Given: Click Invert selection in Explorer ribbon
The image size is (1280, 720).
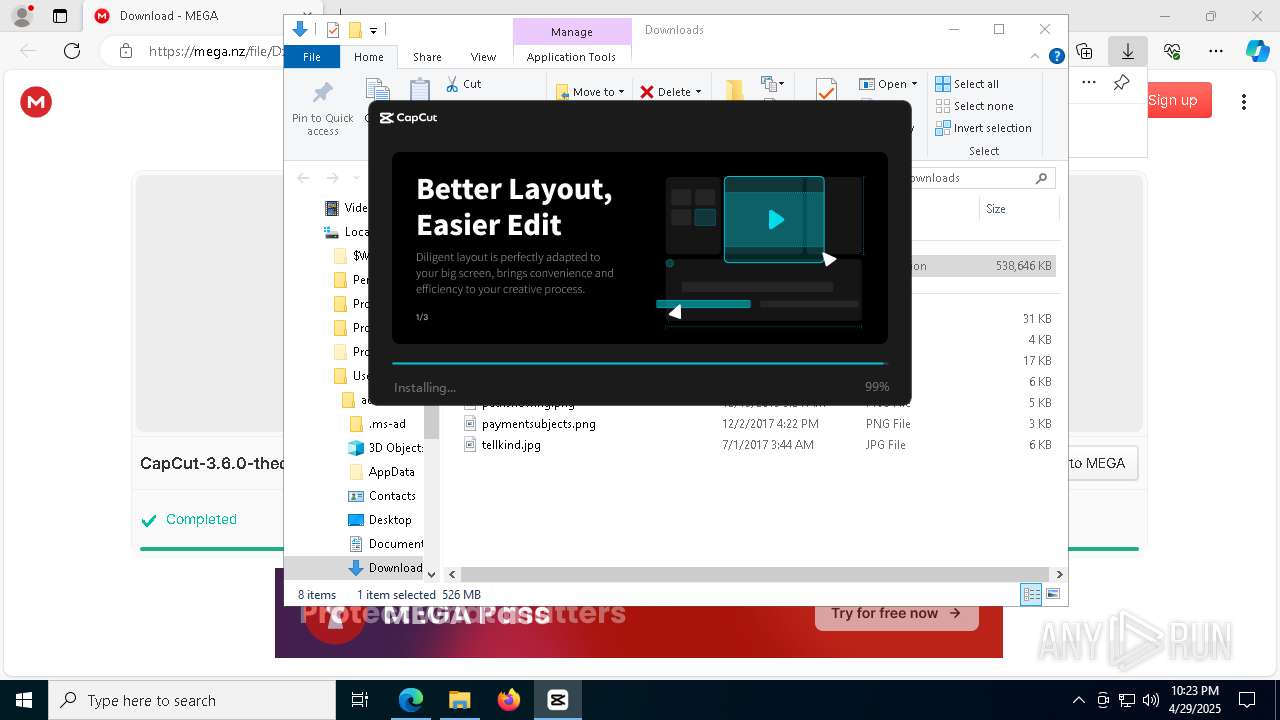Looking at the screenshot, I should pyautogui.click(x=983, y=128).
